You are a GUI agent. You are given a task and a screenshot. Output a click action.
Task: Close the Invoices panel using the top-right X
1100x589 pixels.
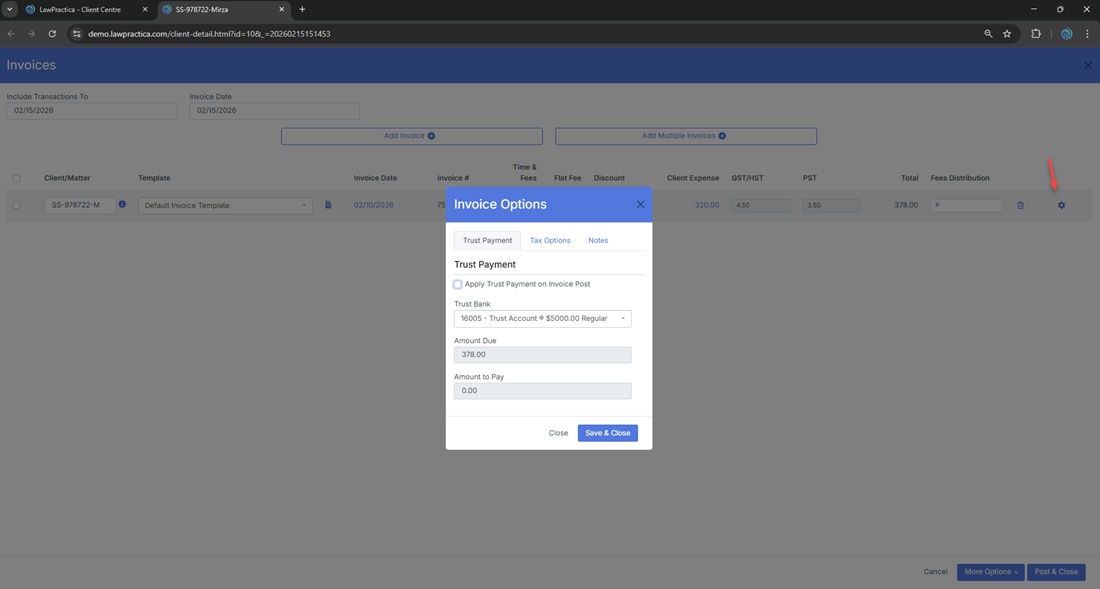(1088, 66)
